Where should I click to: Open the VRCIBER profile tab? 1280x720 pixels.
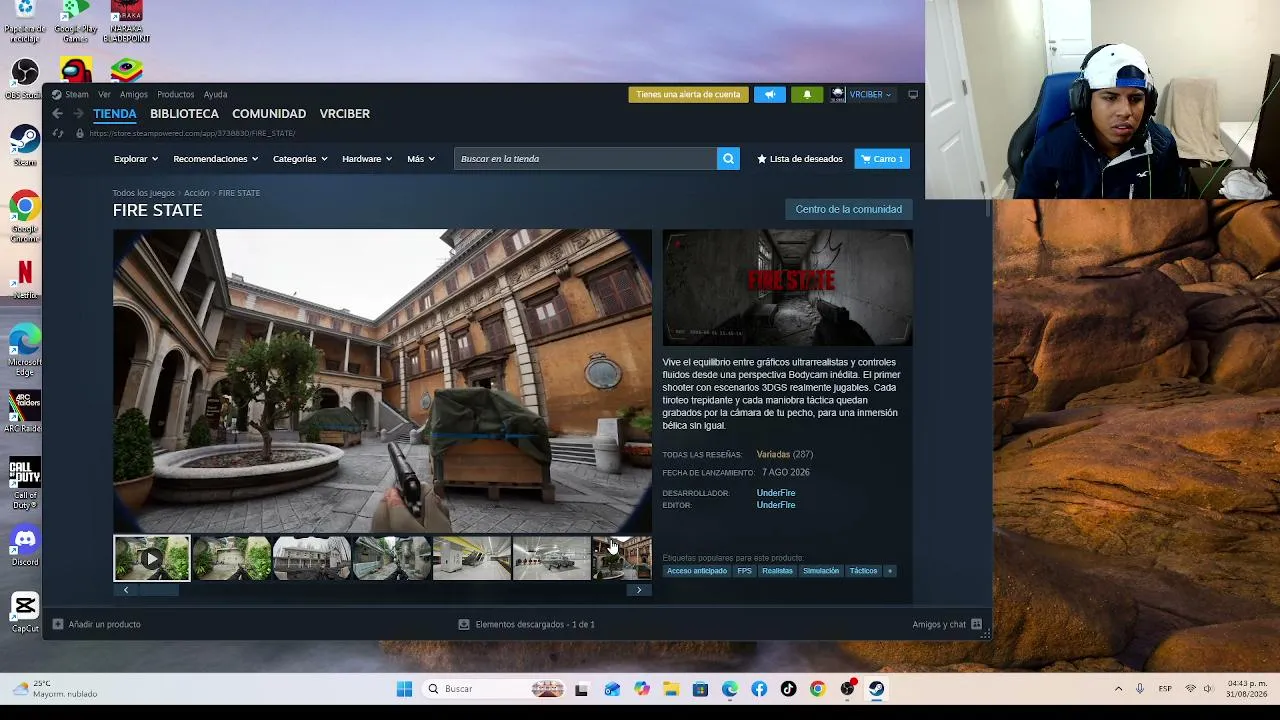(345, 114)
